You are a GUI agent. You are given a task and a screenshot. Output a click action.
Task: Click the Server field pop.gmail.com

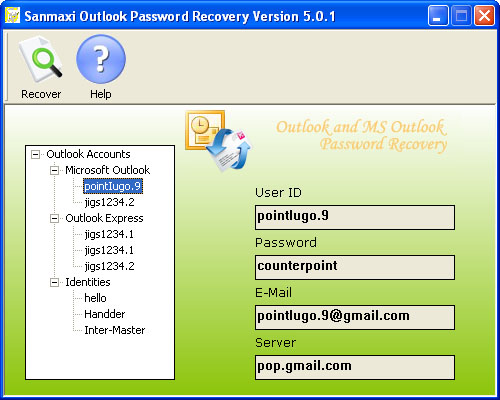(355, 367)
